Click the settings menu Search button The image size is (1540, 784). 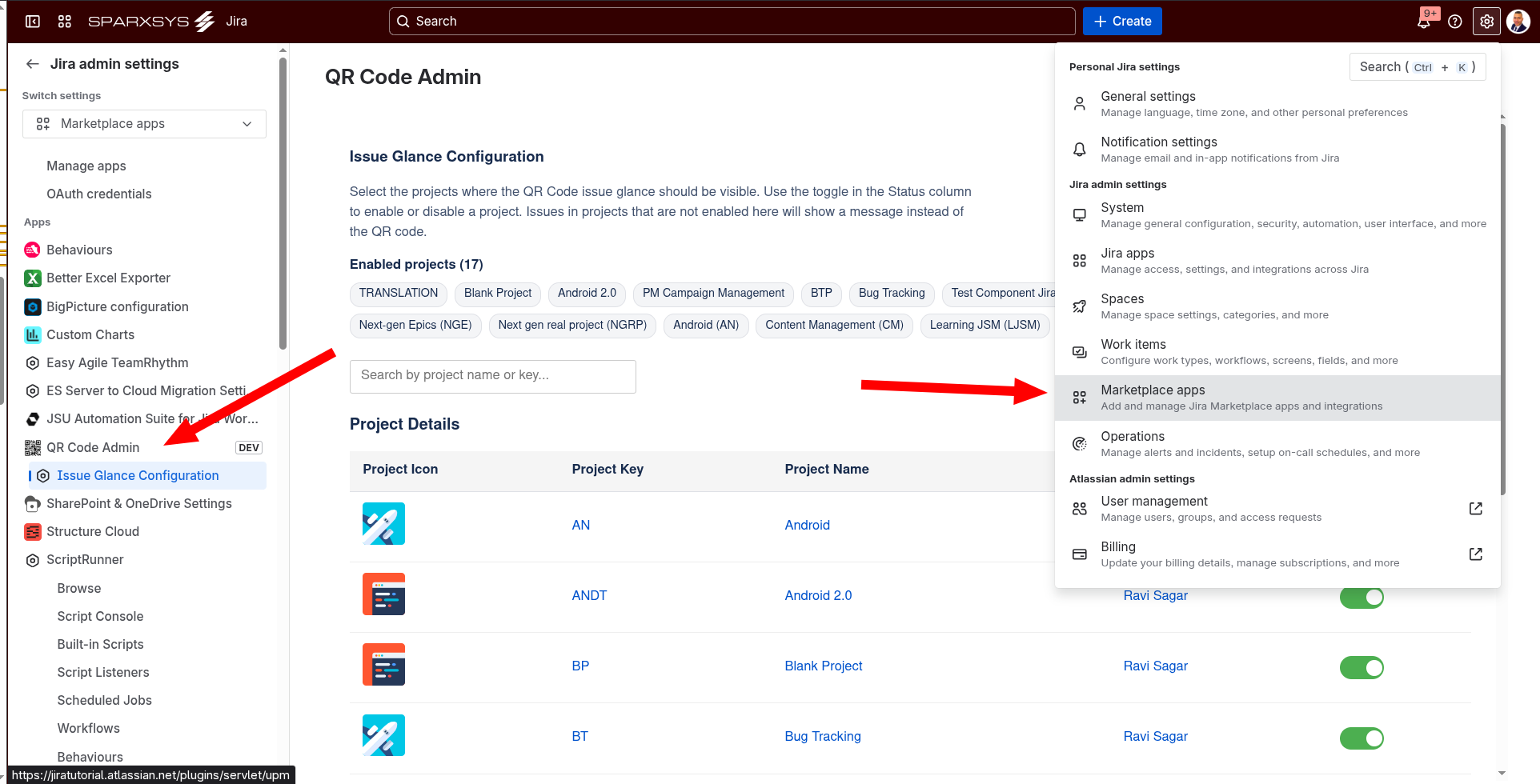tap(1418, 67)
